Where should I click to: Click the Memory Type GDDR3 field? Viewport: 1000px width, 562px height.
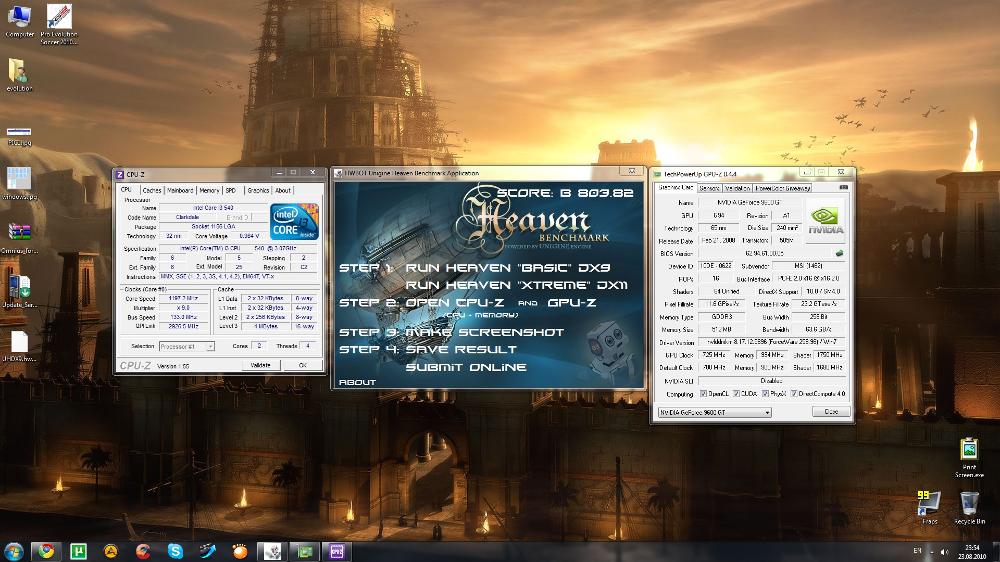coord(723,316)
